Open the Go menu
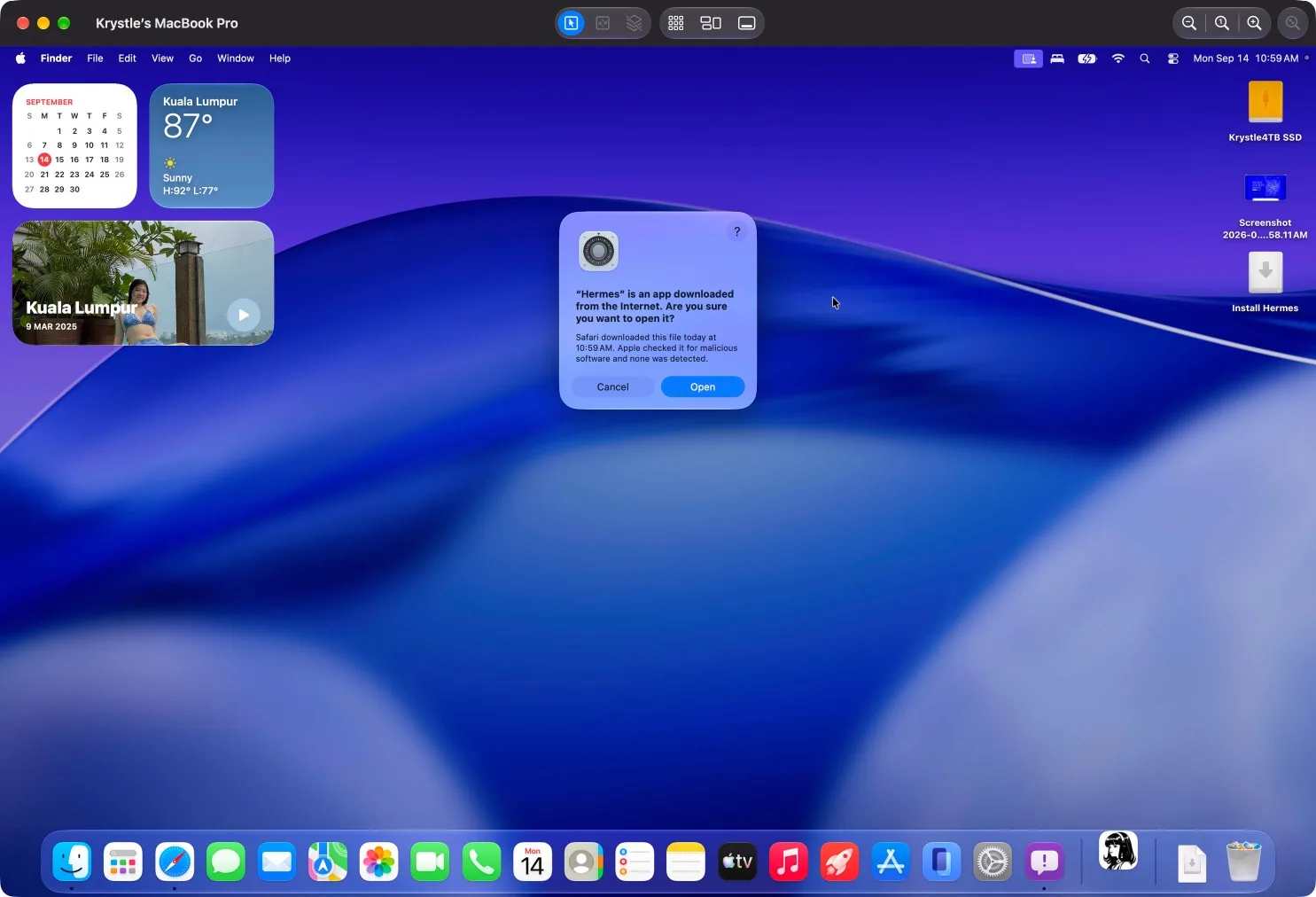The width and height of the screenshot is (1316, 897). [x=195, y=58]
